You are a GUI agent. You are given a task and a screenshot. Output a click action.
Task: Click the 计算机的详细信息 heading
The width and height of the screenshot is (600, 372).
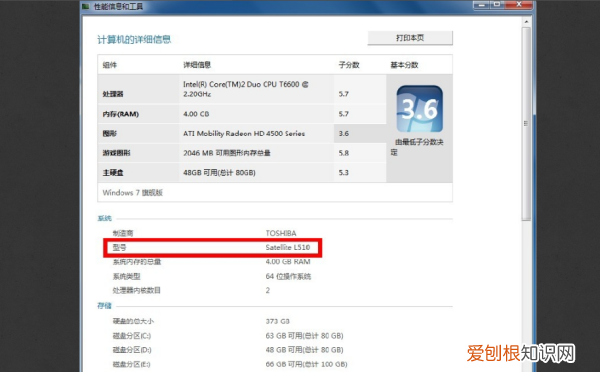click(x=134, y=39)
